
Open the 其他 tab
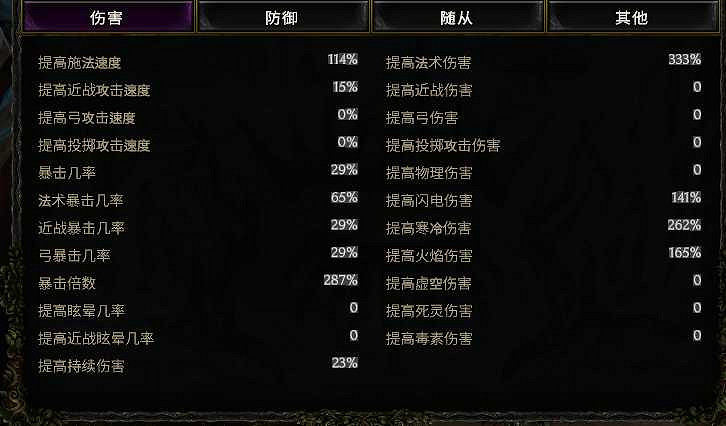tap(632, 18)
